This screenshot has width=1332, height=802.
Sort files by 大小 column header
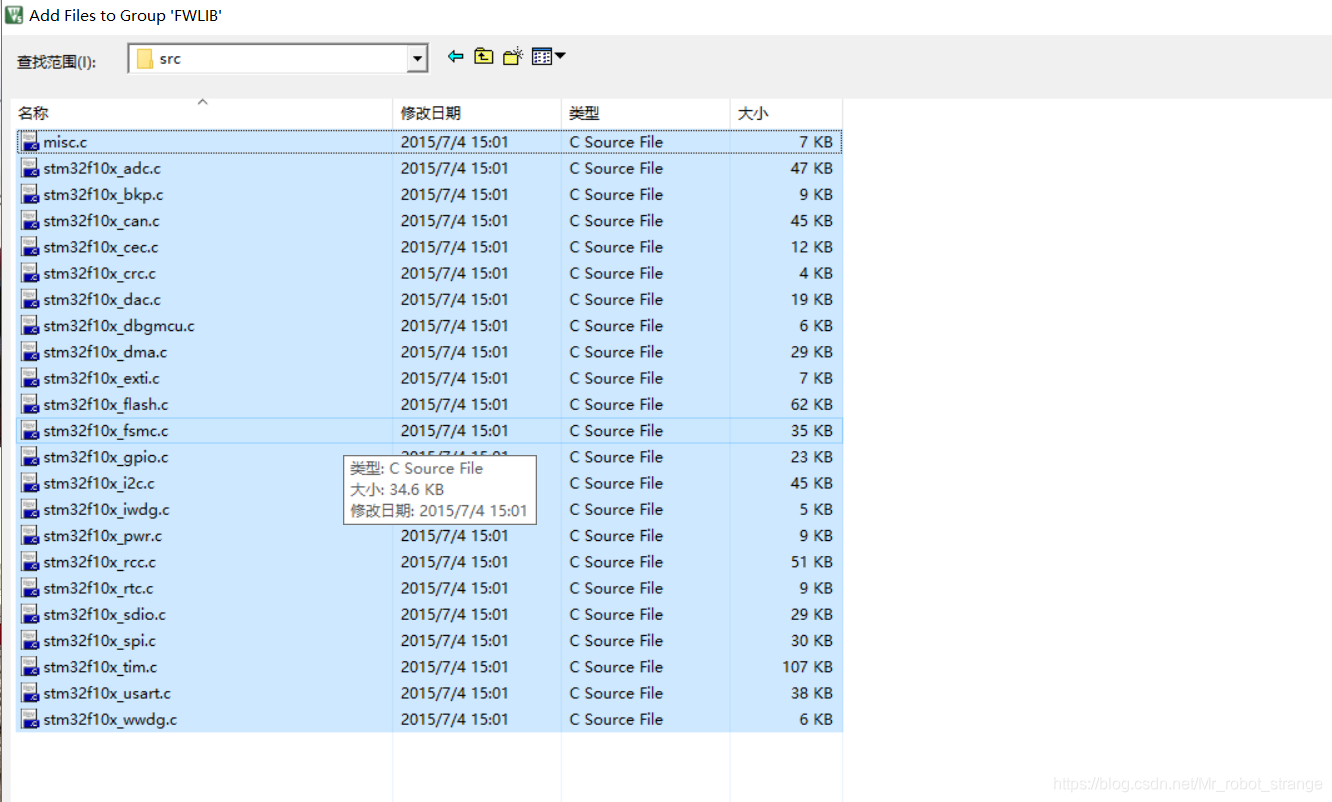coord(786,113)
